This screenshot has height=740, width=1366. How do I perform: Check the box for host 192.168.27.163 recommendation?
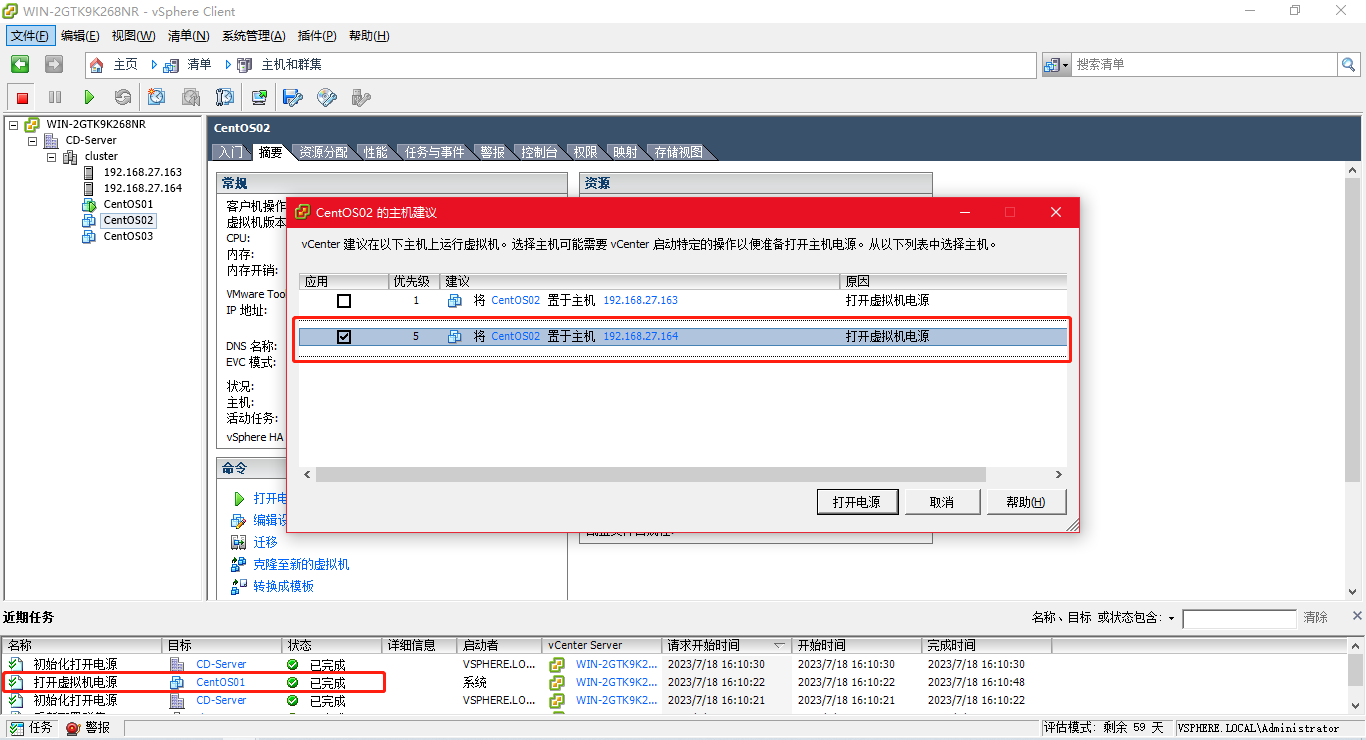[344, 300]
